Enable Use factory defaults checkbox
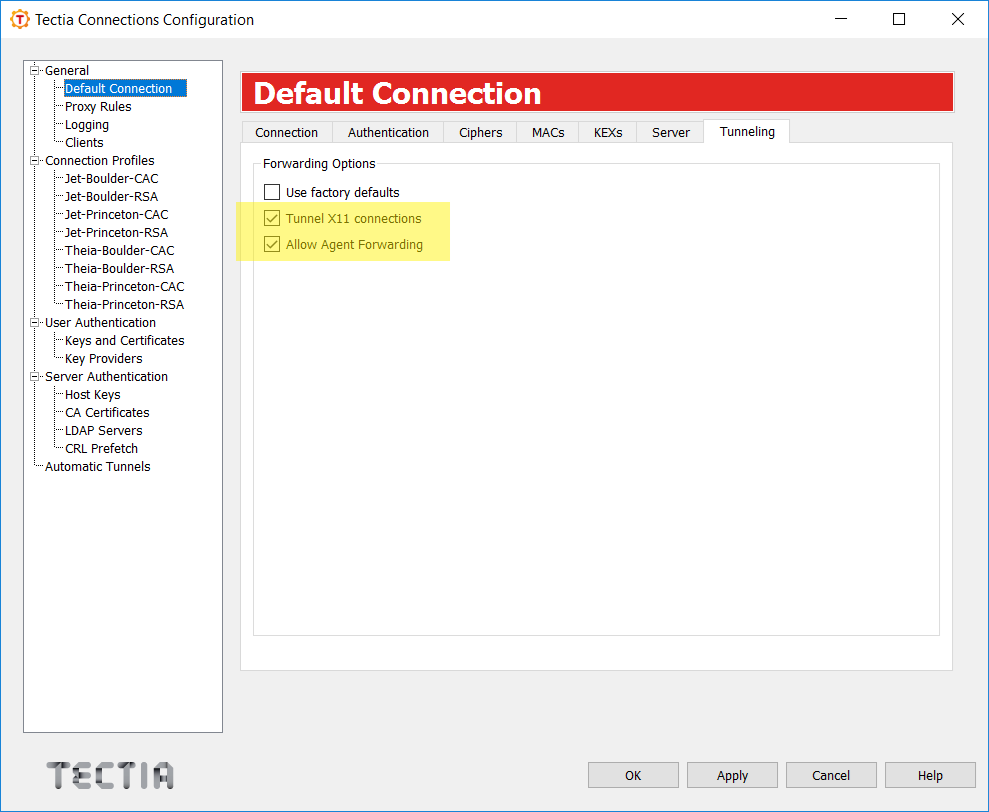The width and height of the screenshot is (989, 812). click(x=272, y=192)
